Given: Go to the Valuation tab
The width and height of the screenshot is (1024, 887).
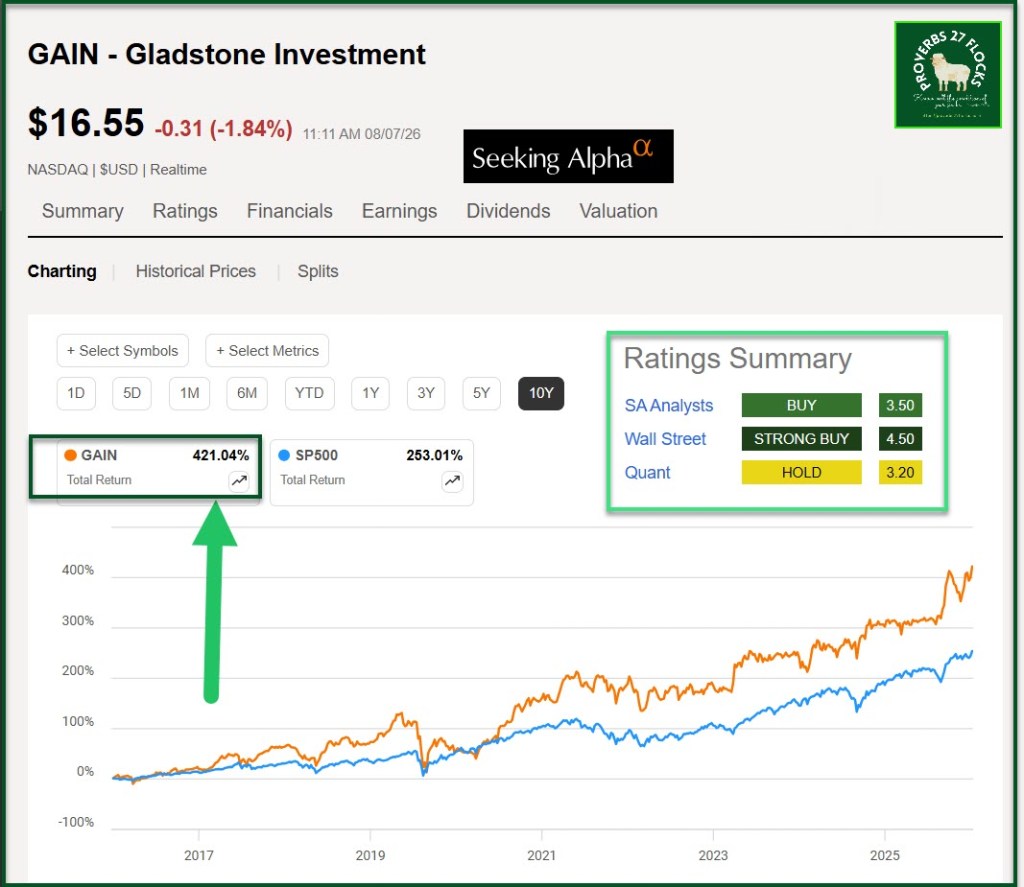Looking at the screenshot, I should point(618,211).
